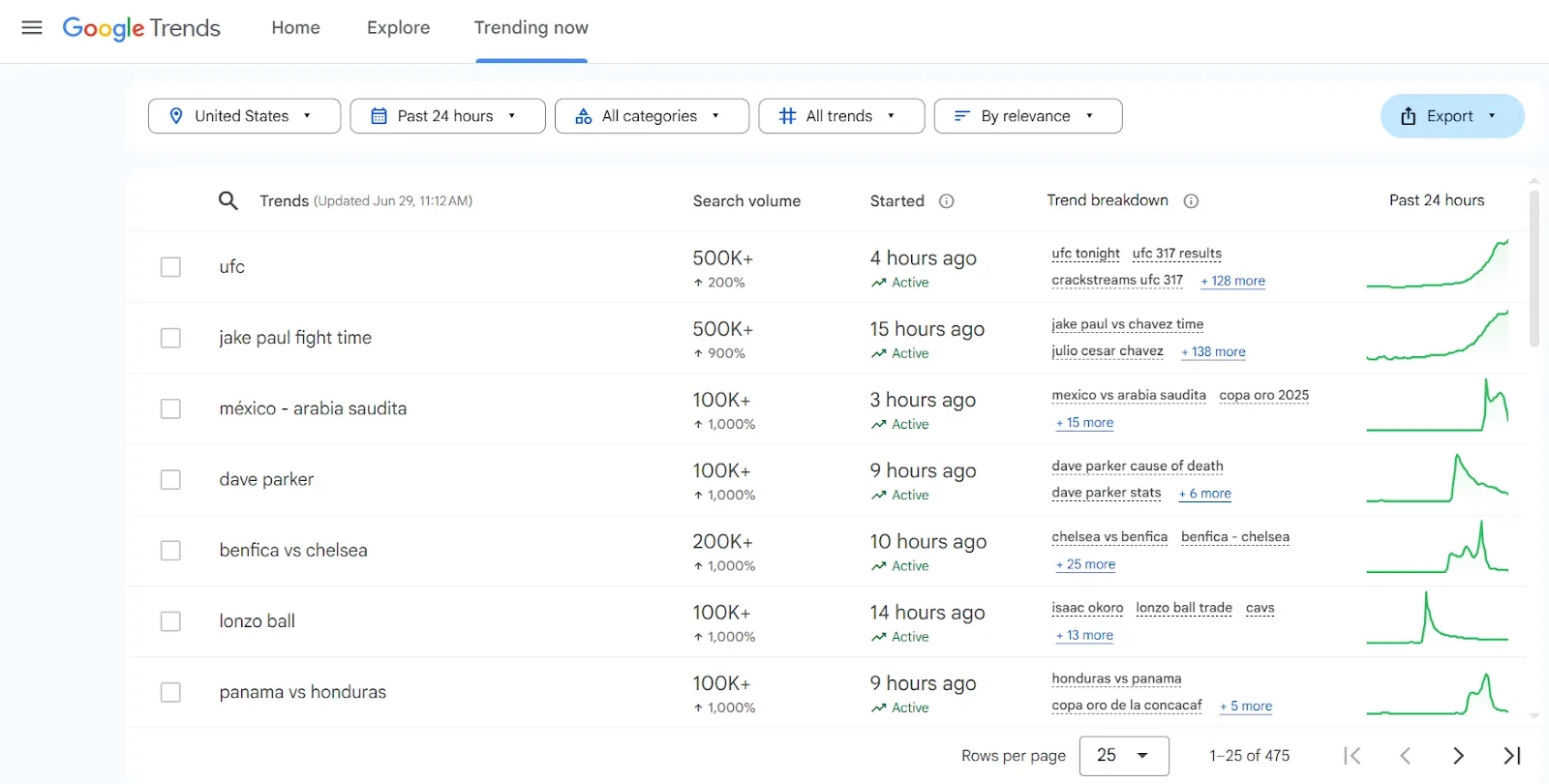
Task: Open the 'crackstreams ufc 317' query
Action: point(1117,280)
